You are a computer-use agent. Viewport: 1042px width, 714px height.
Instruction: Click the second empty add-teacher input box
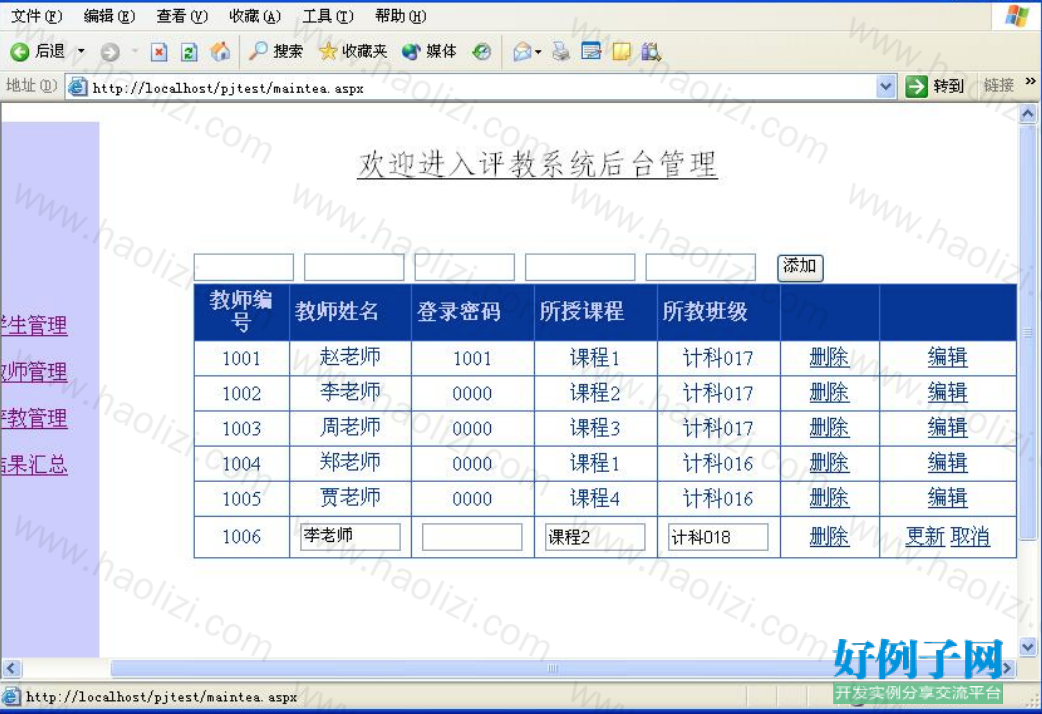354,267
